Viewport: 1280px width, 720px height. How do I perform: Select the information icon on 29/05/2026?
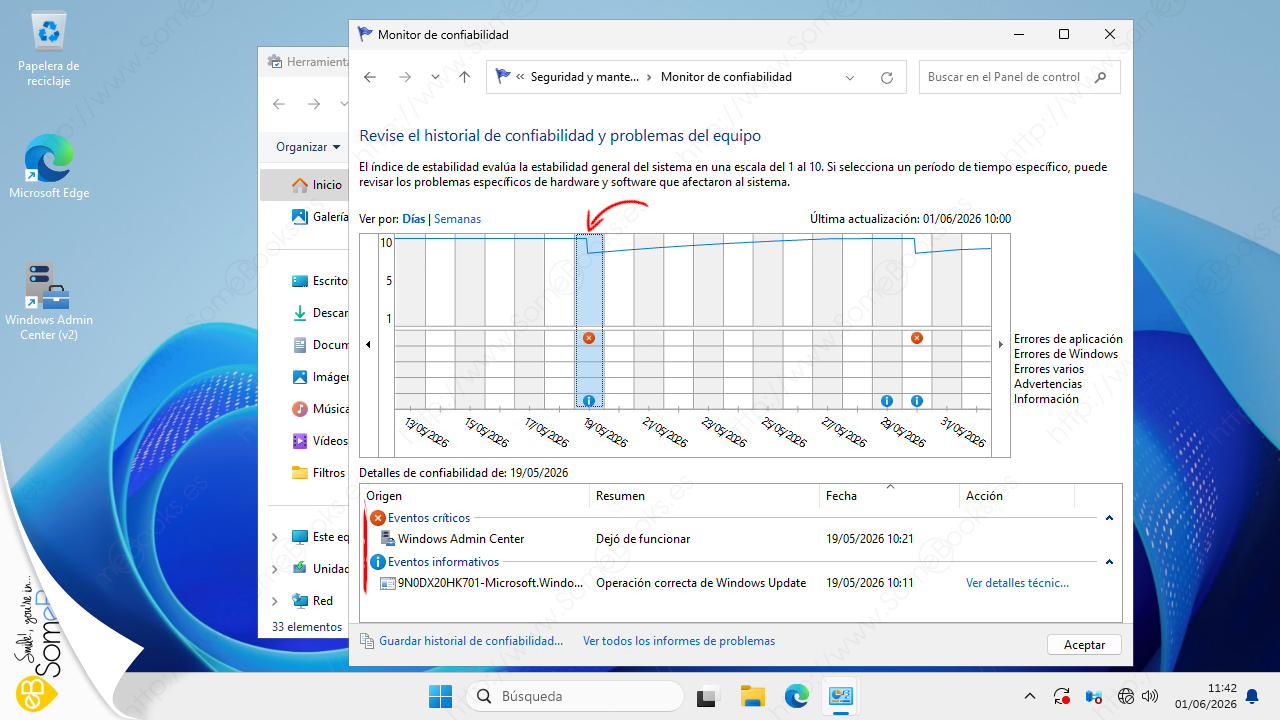coord(887,401)
